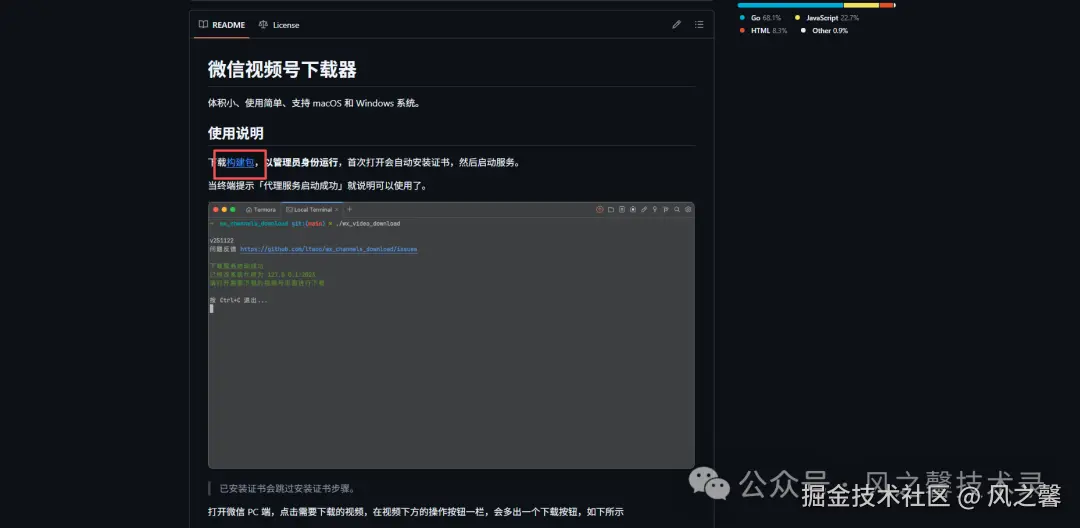The width and height of the screenshot is (1080, 528).
Task: Click the red circle icon in terminal toolbar
Action: (600, 209)
